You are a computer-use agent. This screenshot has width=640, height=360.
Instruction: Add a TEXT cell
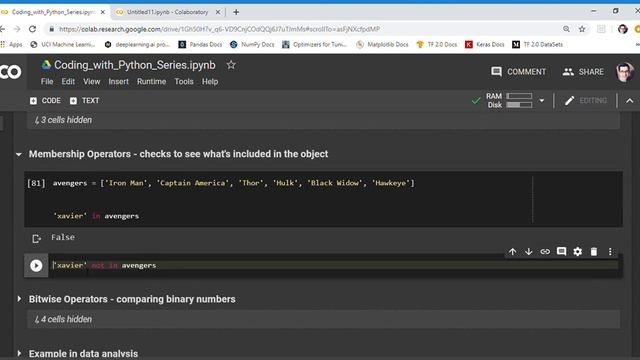[84, 100]
